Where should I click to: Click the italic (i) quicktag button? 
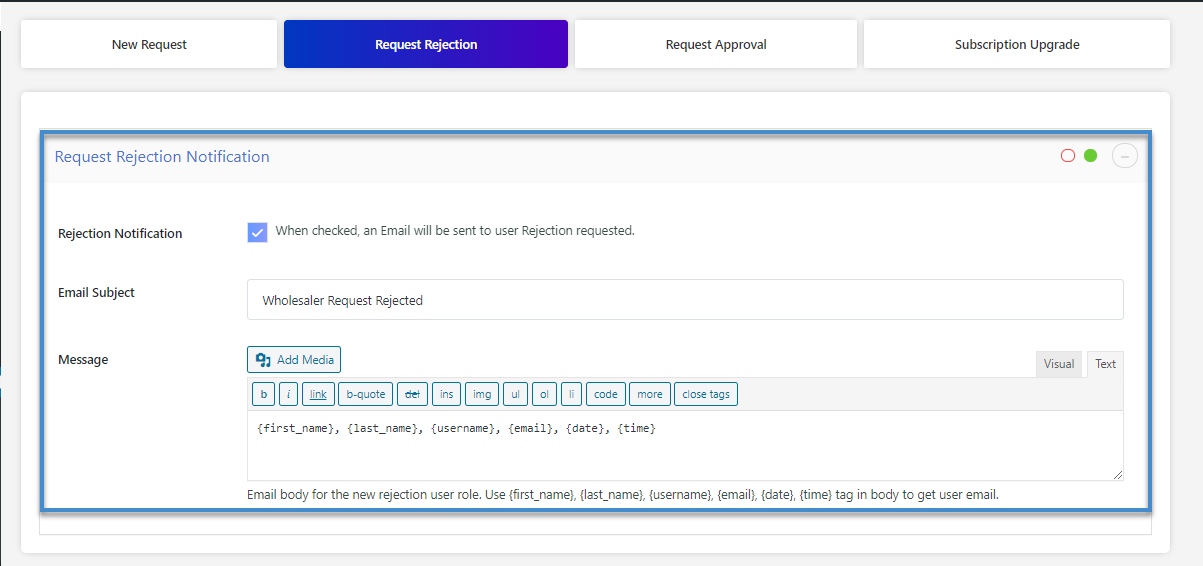click(288, 394)
